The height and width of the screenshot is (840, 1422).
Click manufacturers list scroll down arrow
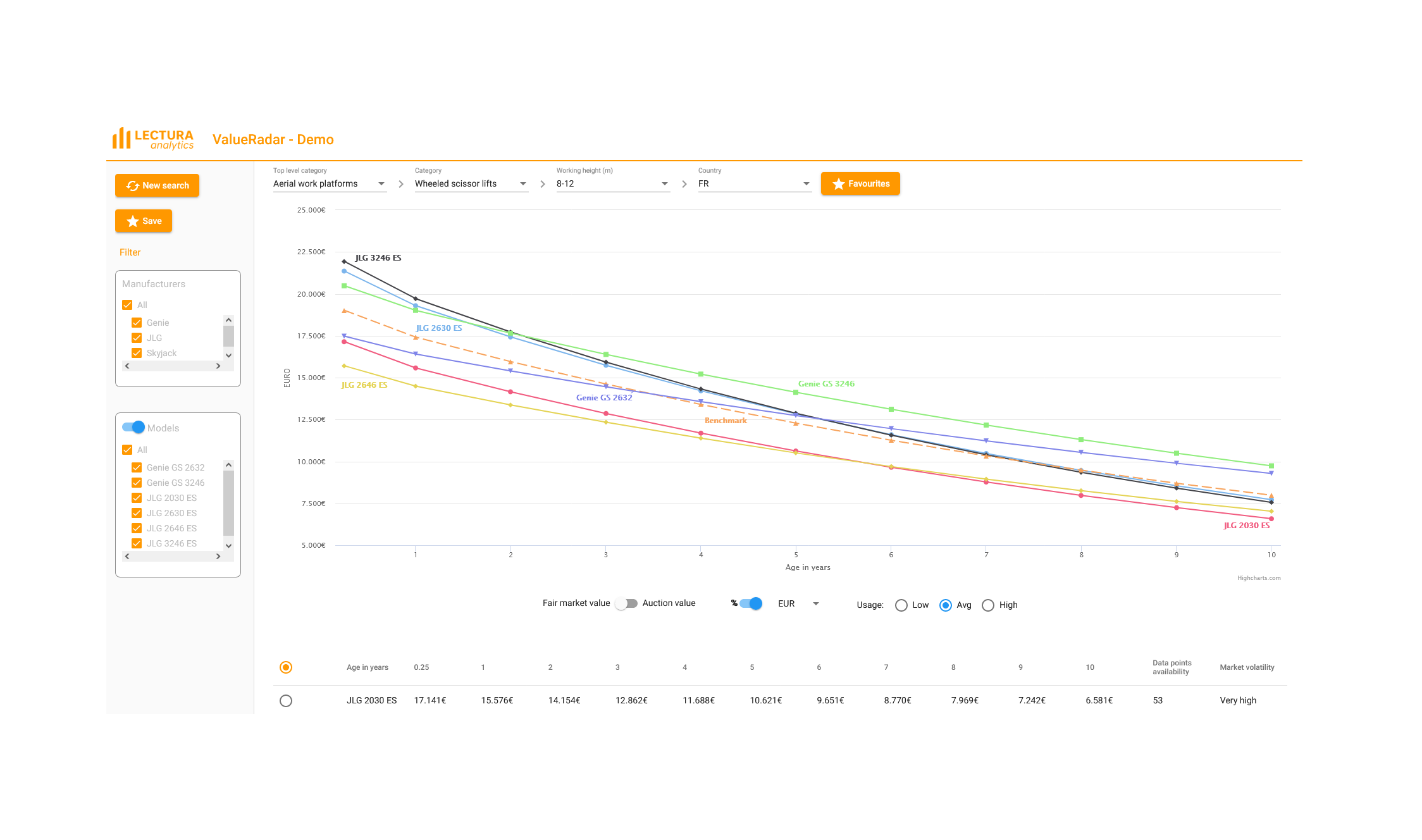point(229,355)
